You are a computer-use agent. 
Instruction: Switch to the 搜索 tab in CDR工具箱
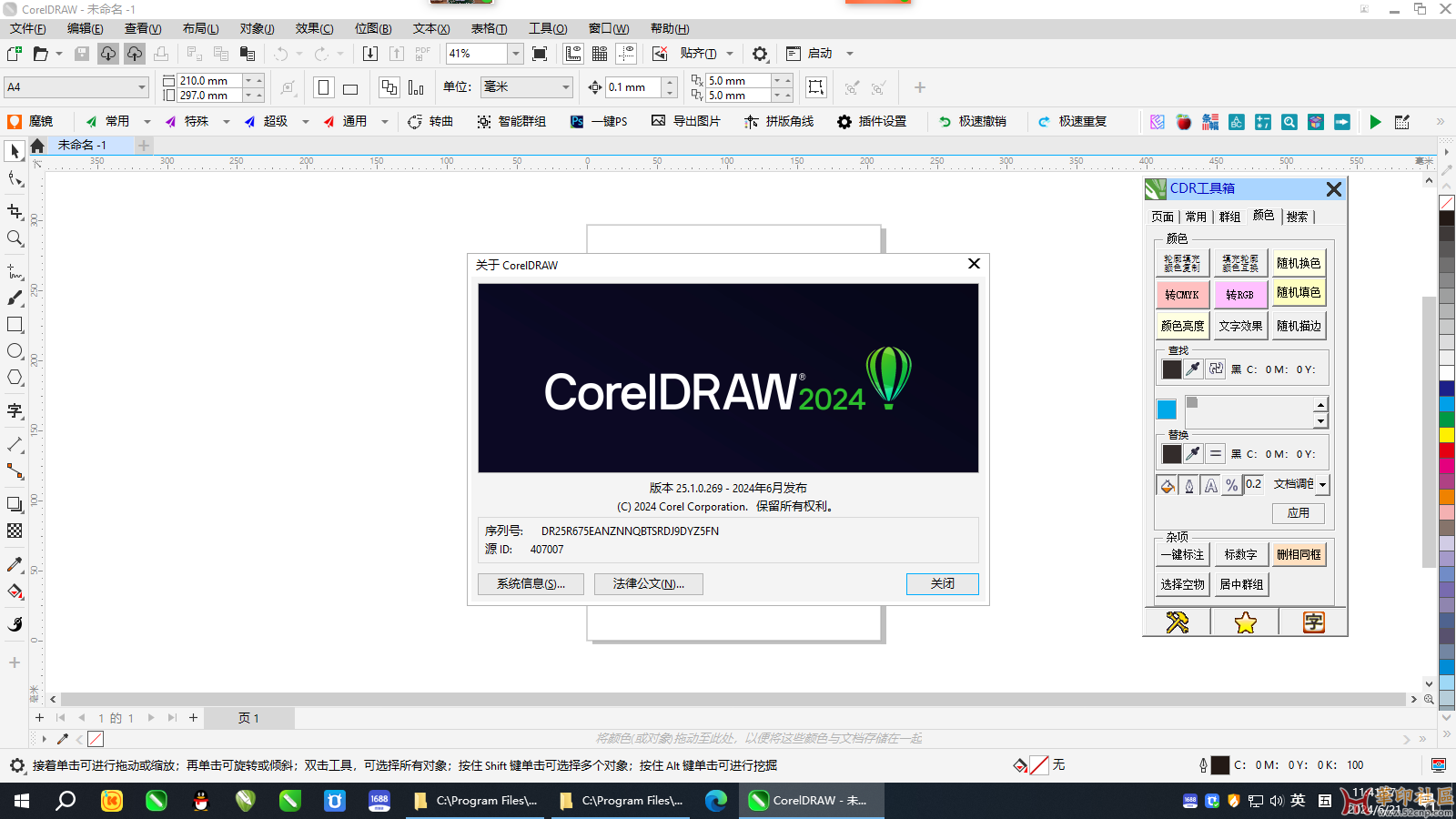click(1297, 217)
